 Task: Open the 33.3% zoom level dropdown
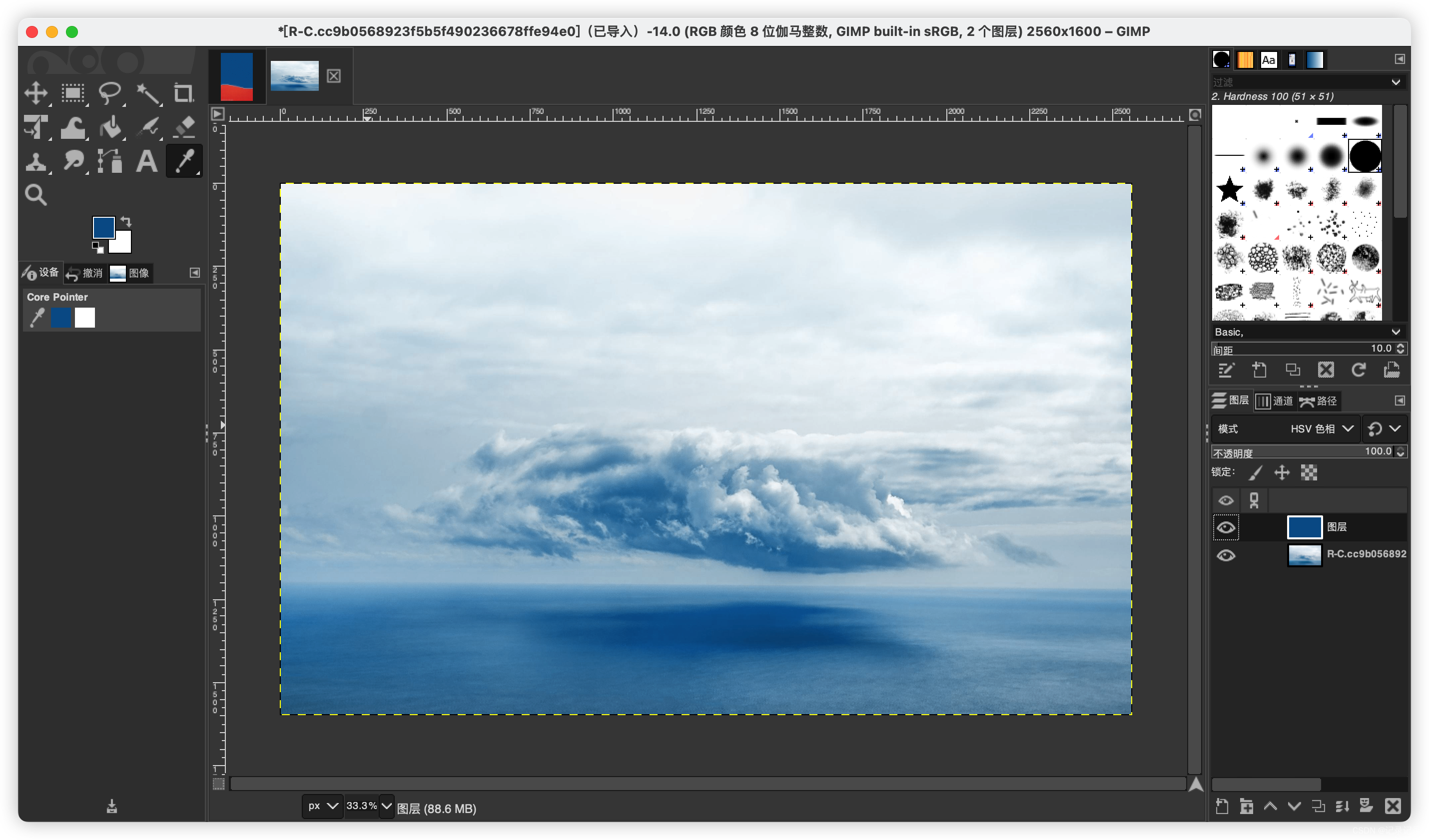386,806
